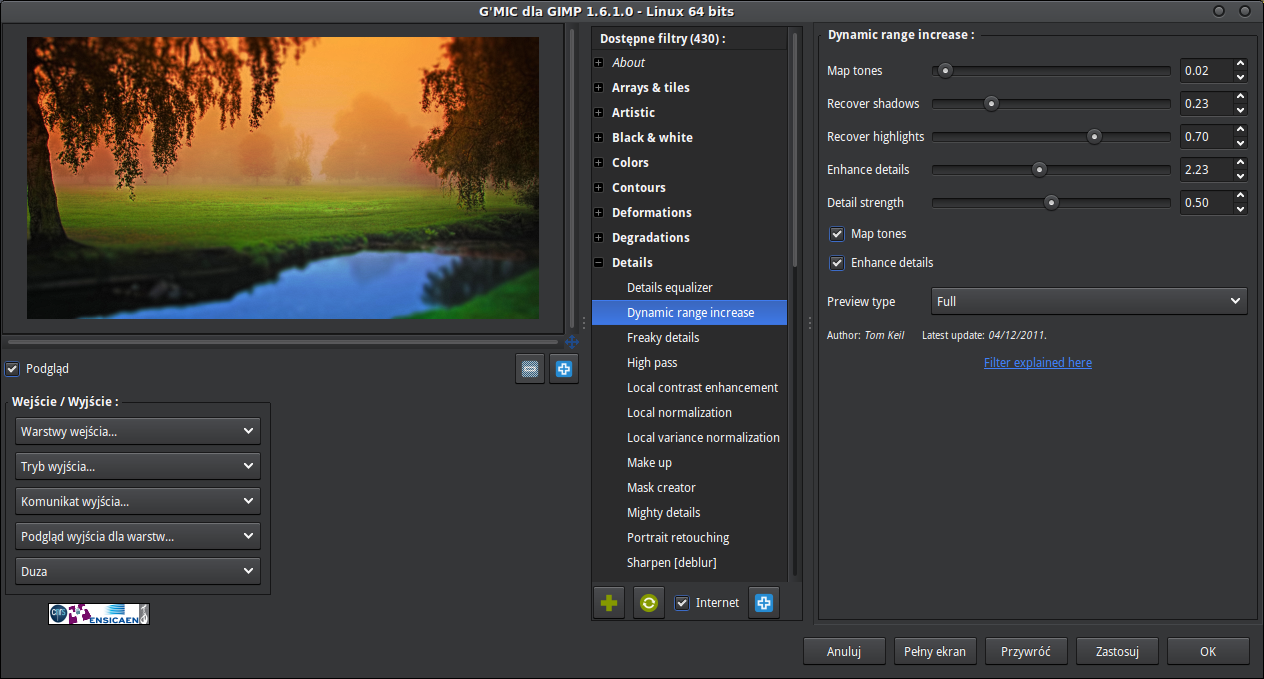The width and height of the screenshot is (1264, 679).
Task: Apply the filter with Zastosuj
Action: (1117, 651)
